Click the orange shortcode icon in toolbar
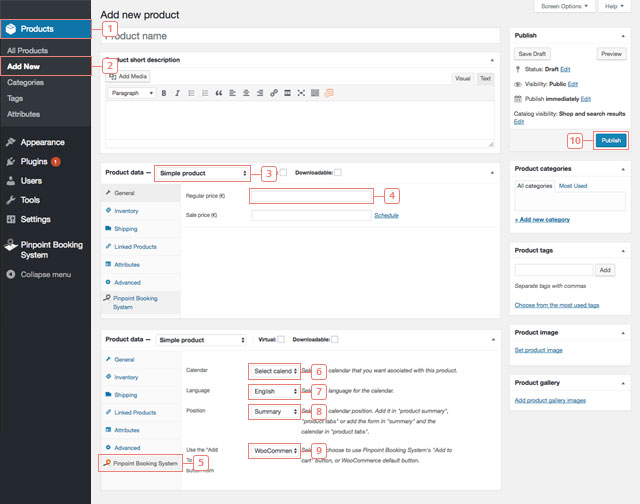Screen dimensions: 640x504 click(329, 93)
